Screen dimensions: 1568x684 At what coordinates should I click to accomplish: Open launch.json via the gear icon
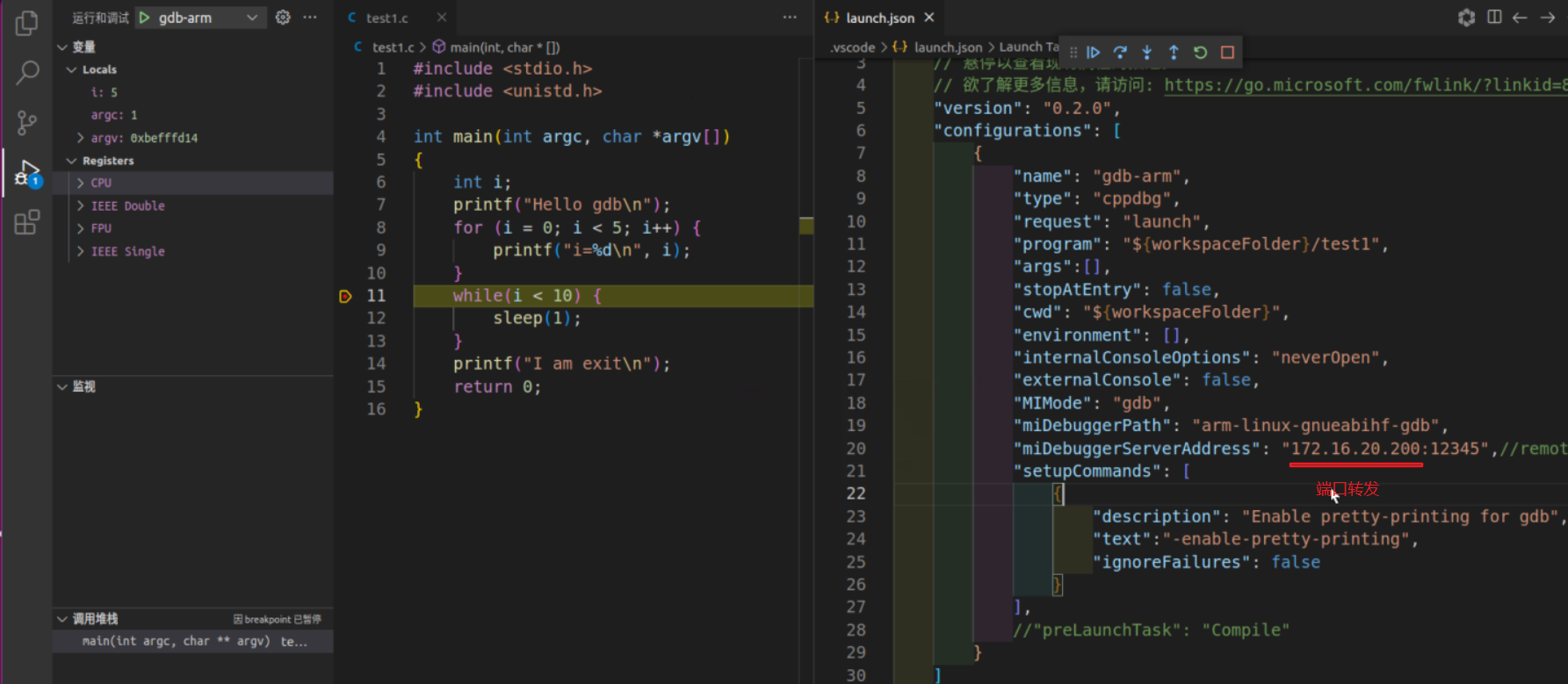(283, 18)
